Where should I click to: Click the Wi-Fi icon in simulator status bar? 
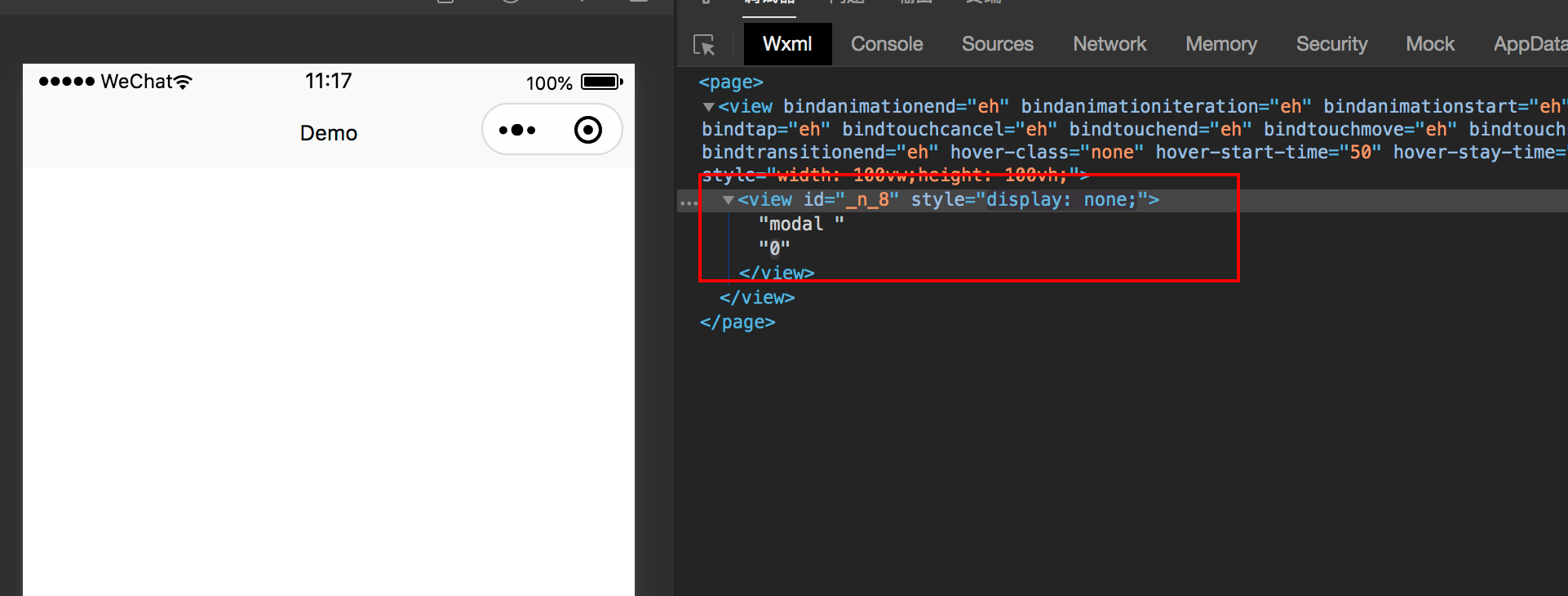pyautogui.click(x=184, y=82)
